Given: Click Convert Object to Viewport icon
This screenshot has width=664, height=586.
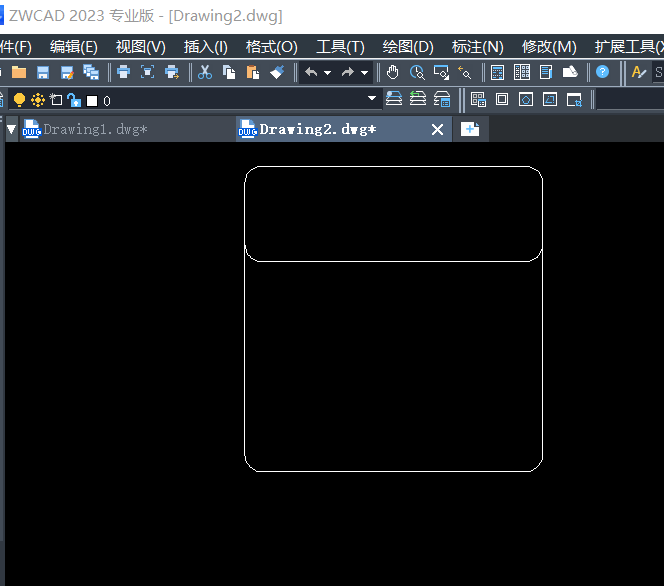Looking at the screenshot, I should 550,100.
